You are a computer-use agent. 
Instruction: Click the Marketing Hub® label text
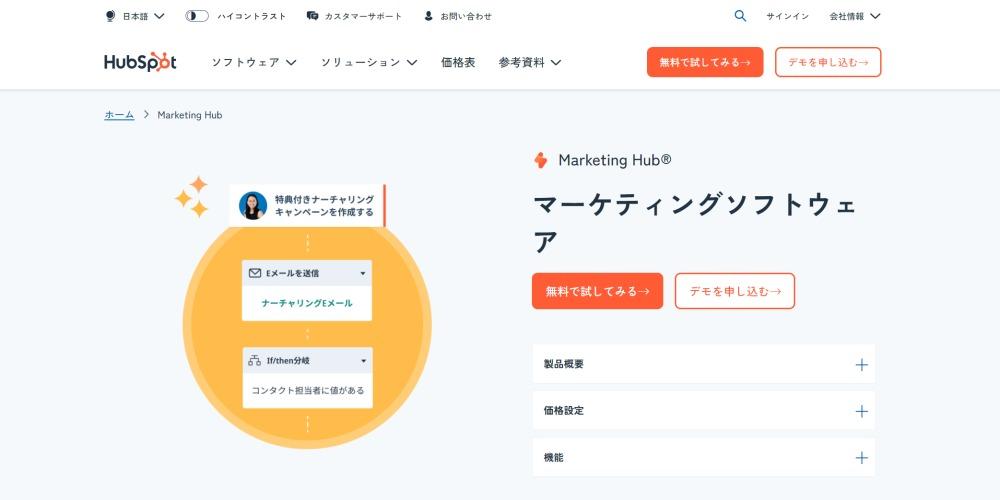click(615, 160)
